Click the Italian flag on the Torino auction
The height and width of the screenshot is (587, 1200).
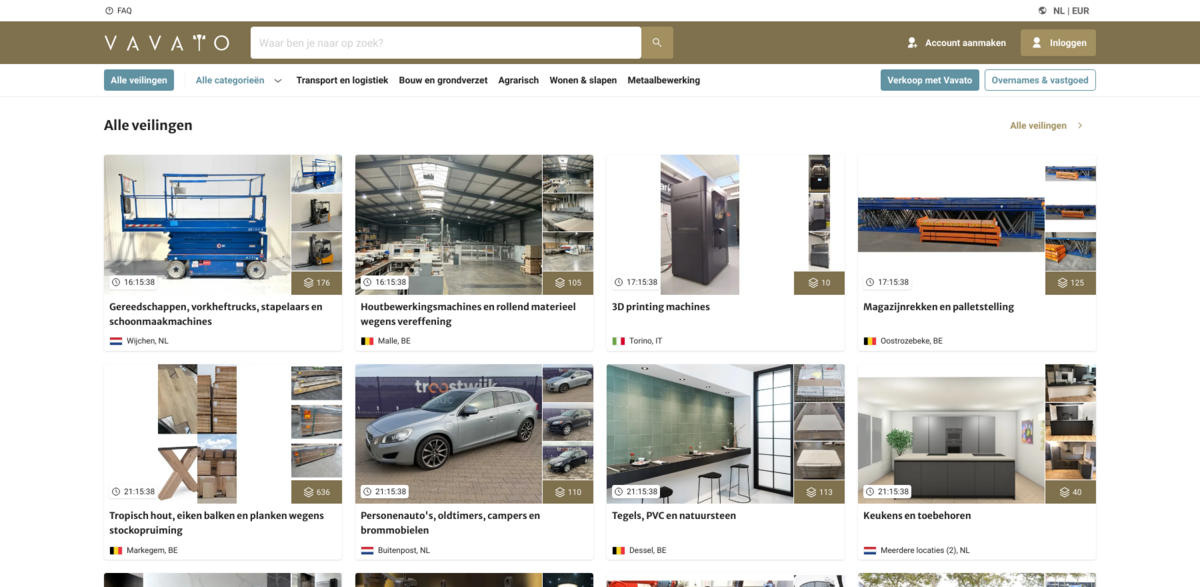point(618,340)
